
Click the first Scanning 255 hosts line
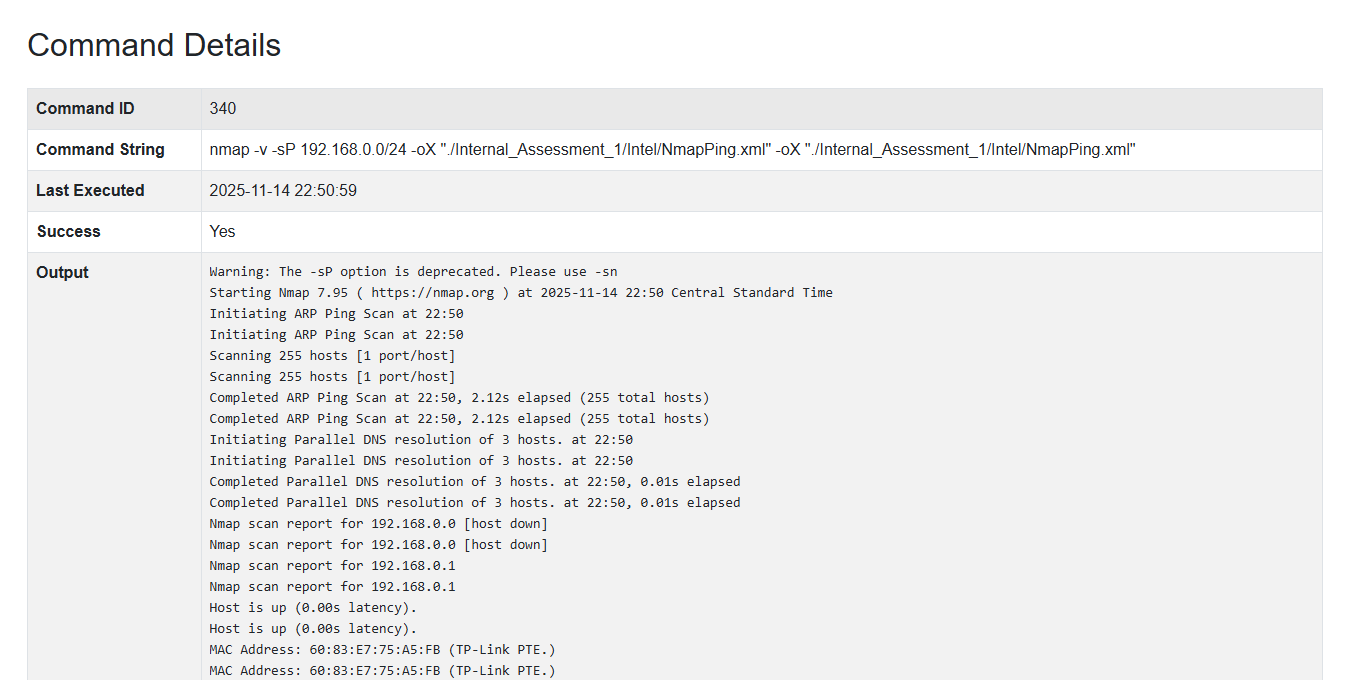tap(332, 356)
